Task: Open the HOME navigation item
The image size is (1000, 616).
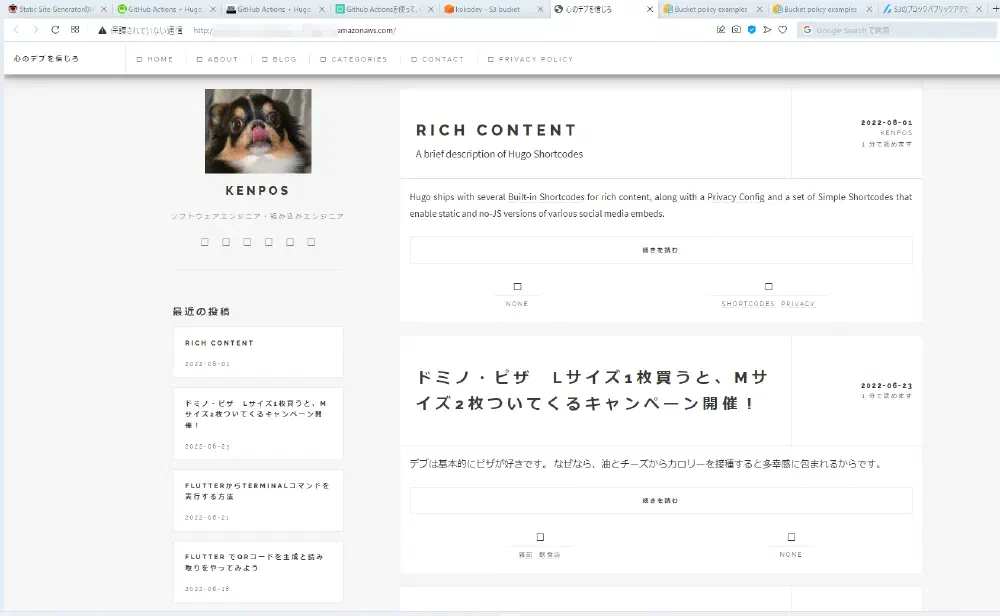Action: [155, 59]
